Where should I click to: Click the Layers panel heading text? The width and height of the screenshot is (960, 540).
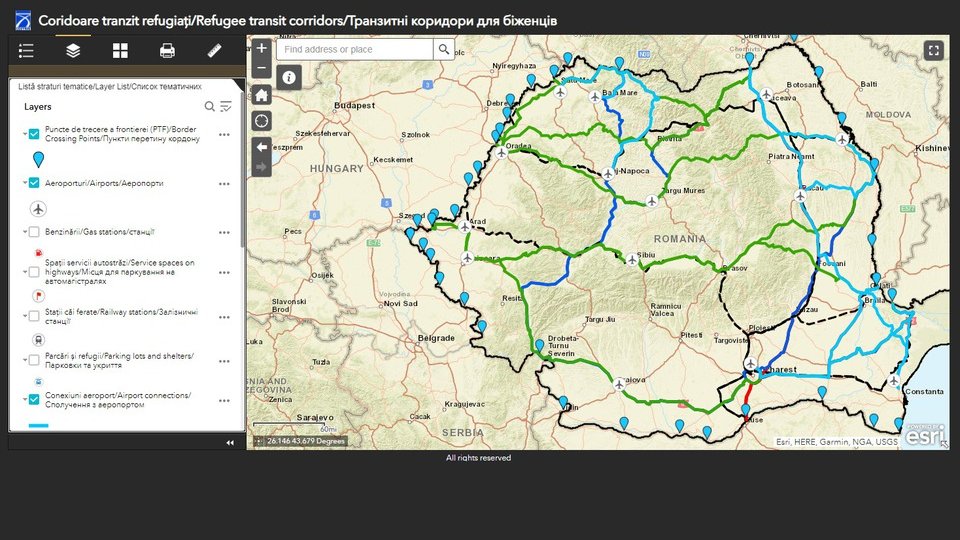click(37, 107)
